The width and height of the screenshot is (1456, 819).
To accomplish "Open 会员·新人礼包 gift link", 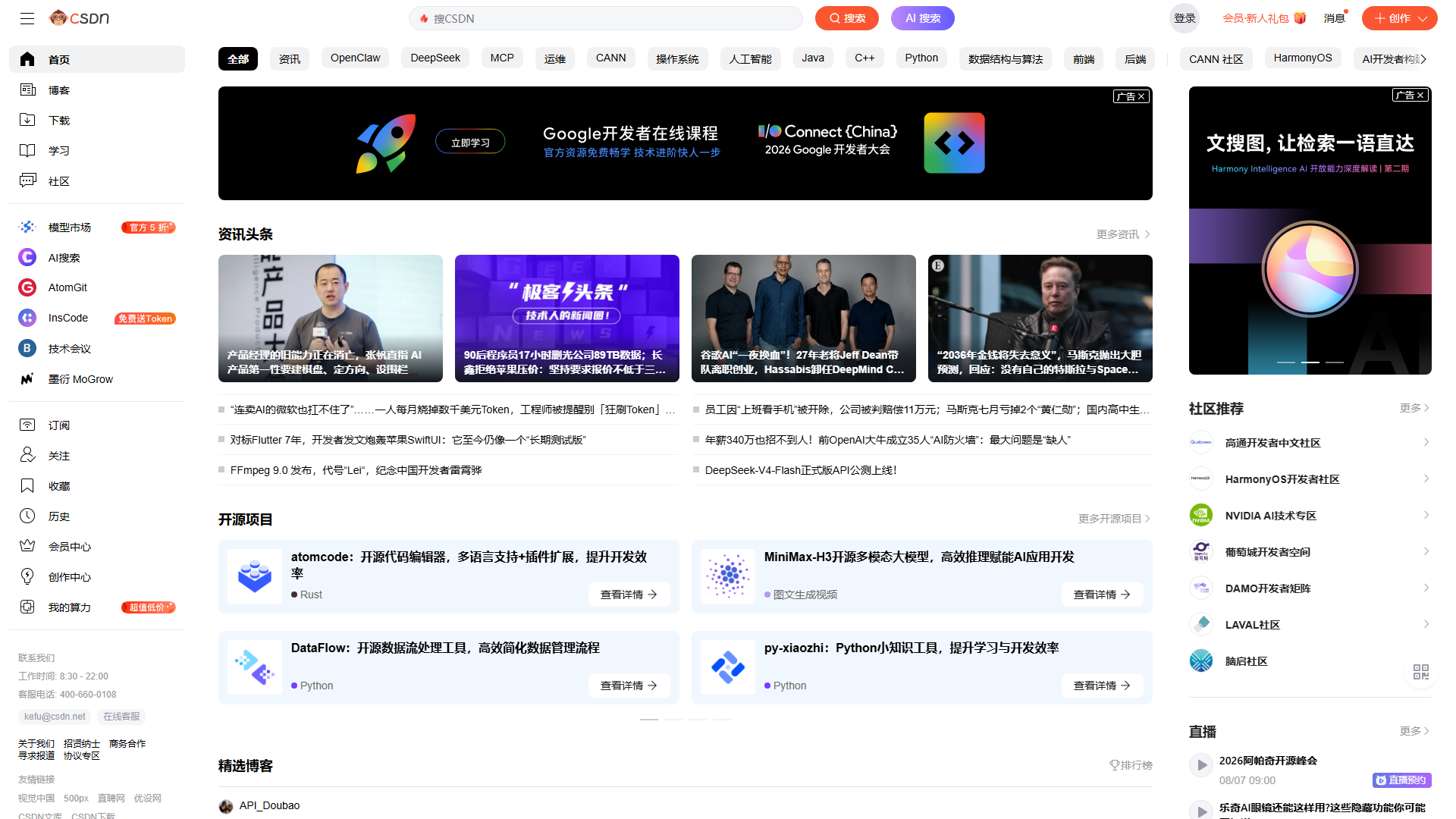I will tap(1264, 18).
